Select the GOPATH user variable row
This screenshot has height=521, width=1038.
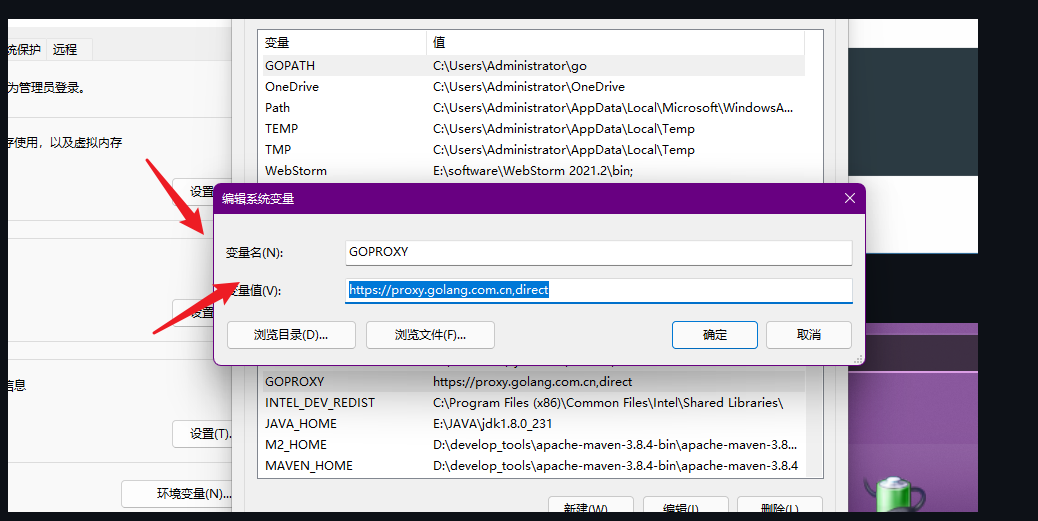[x=532, y=66]
